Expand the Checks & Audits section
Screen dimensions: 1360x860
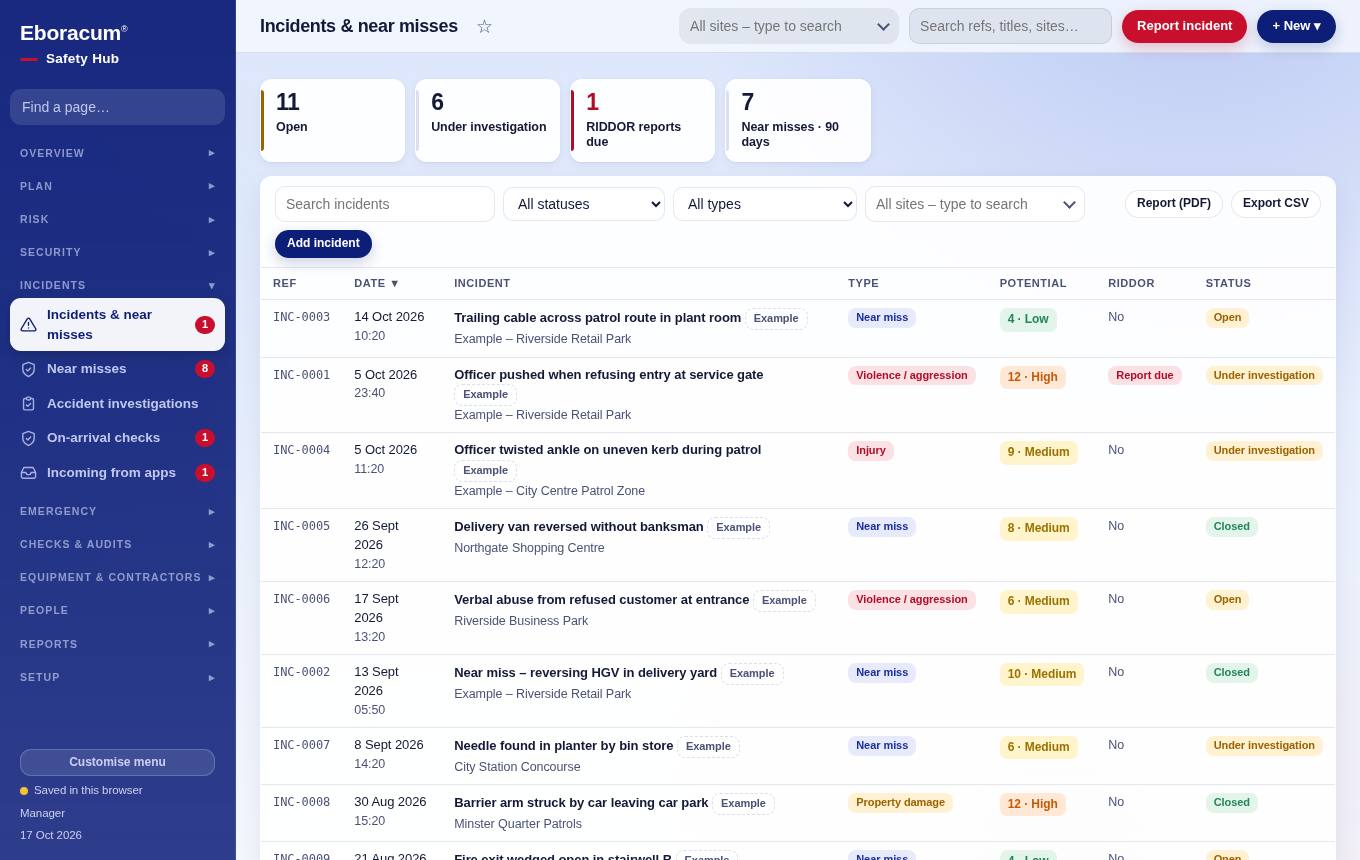(x=117, y=544)
